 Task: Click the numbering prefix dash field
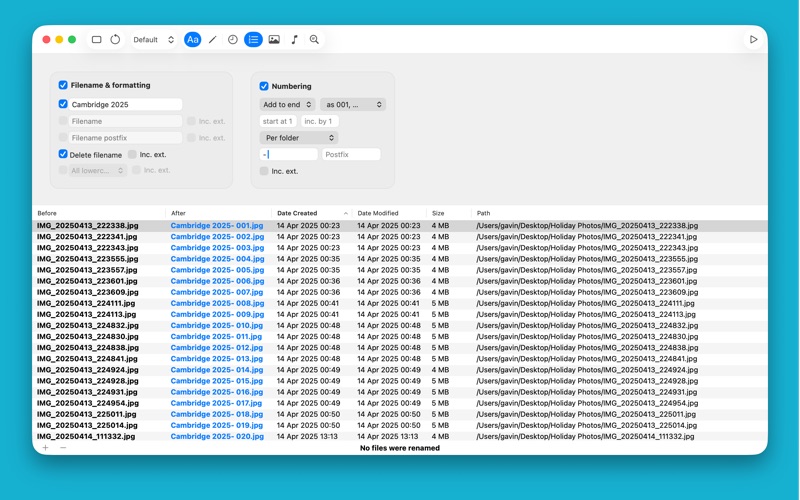[289, 154]
